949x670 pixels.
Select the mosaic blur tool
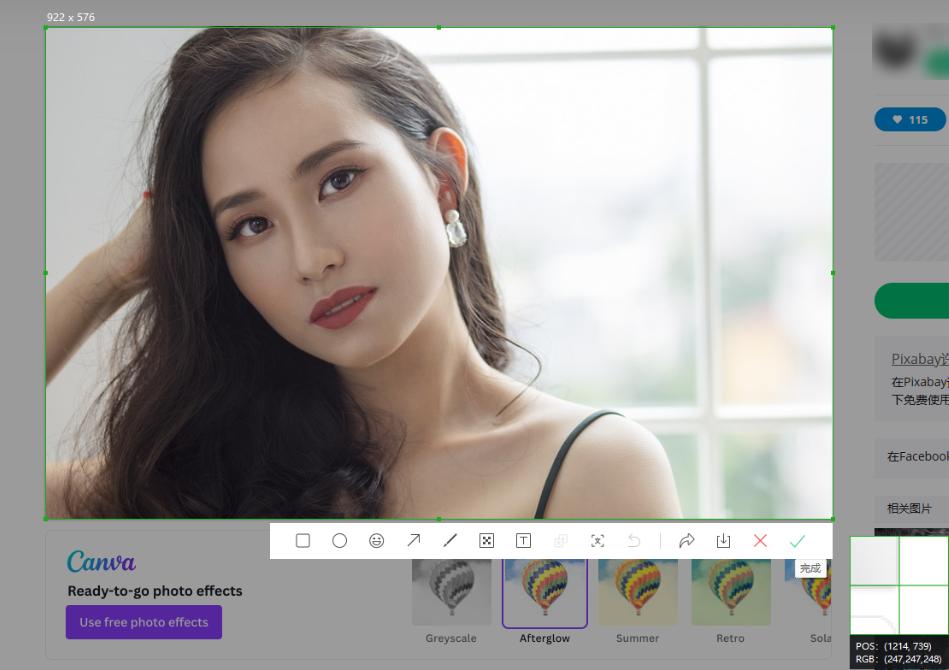pyautogui.click(x=487, y=540)
